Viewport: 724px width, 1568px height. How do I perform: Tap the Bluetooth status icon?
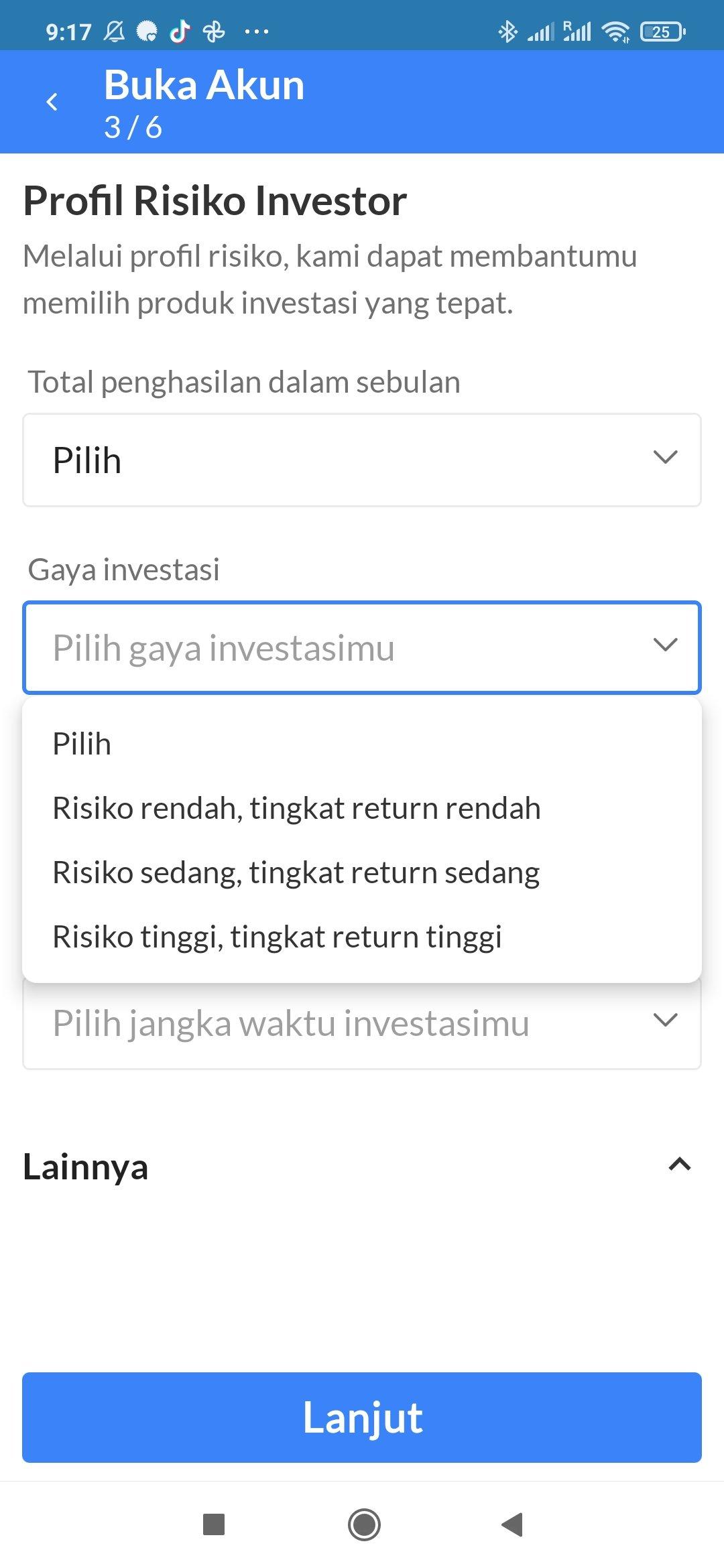(507, 31)
